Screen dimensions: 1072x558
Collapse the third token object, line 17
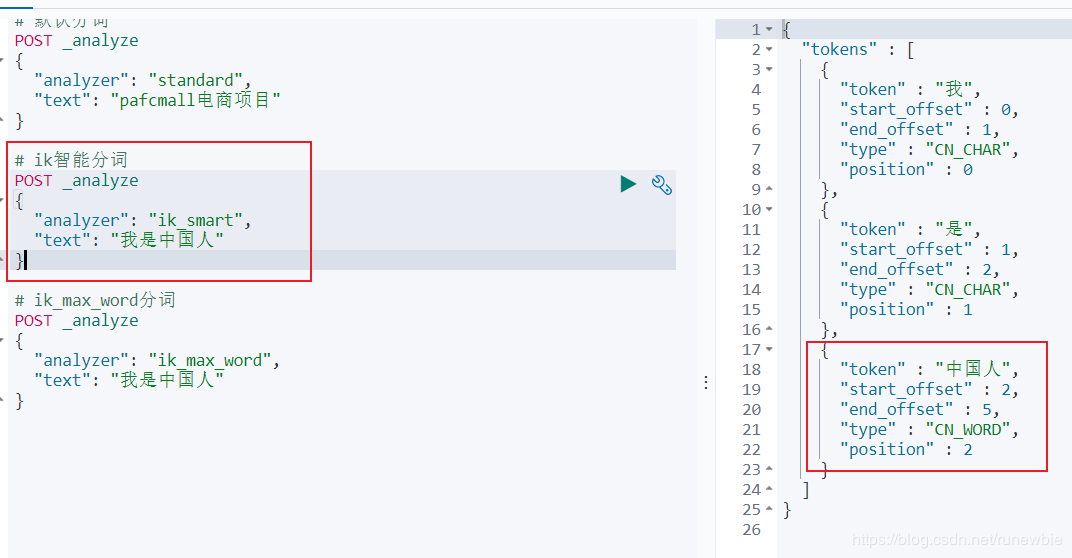coord(769,349)
